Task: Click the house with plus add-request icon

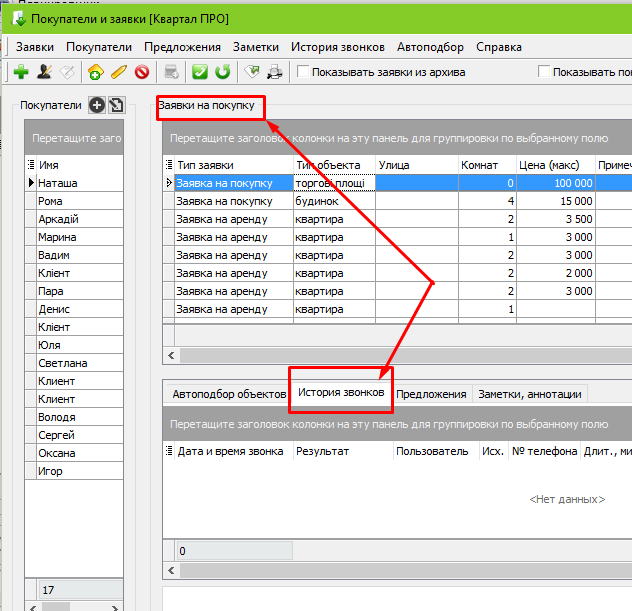Action: pos(96,72)
